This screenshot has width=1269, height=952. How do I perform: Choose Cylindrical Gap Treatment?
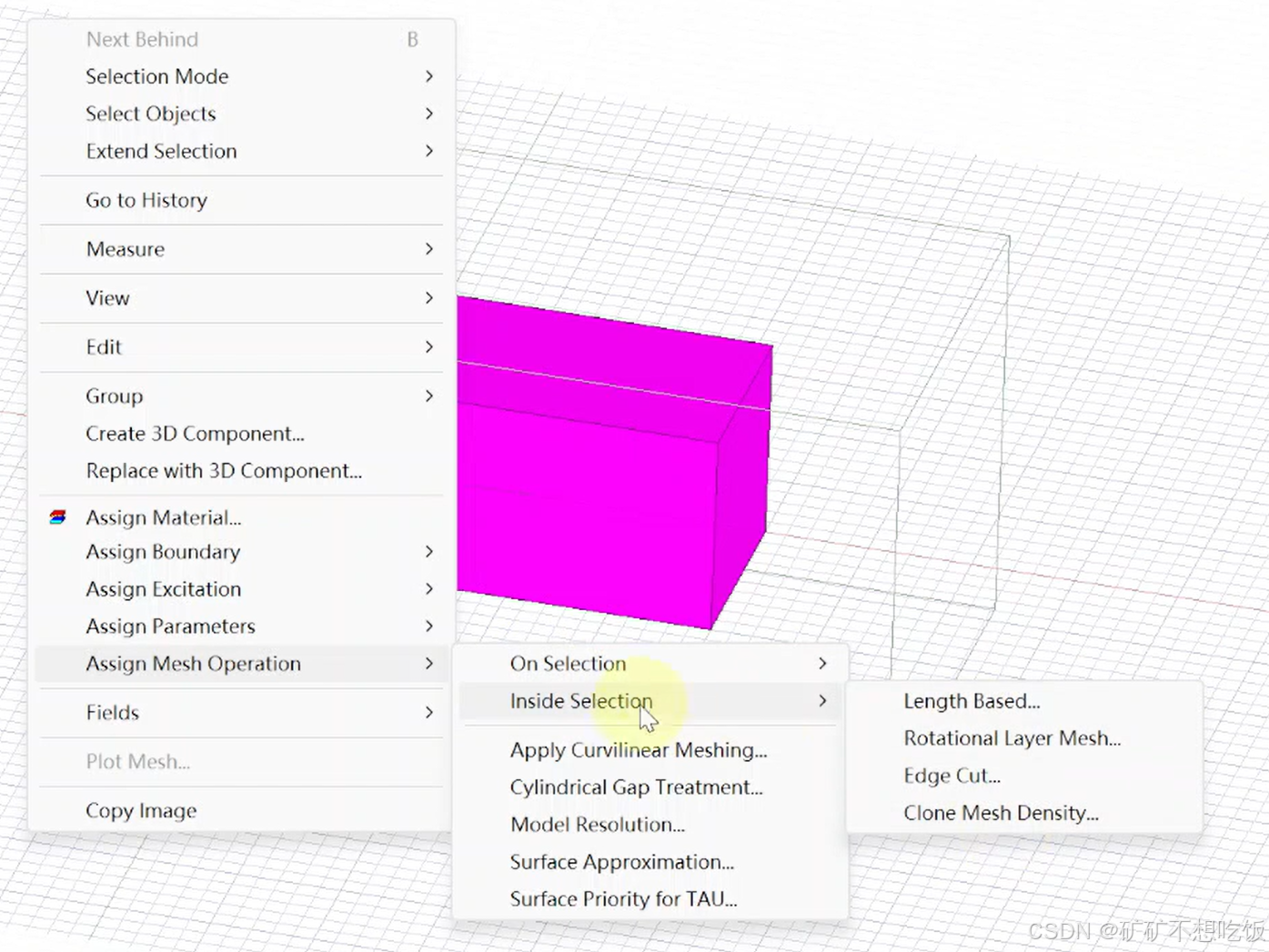pos(650,787)
